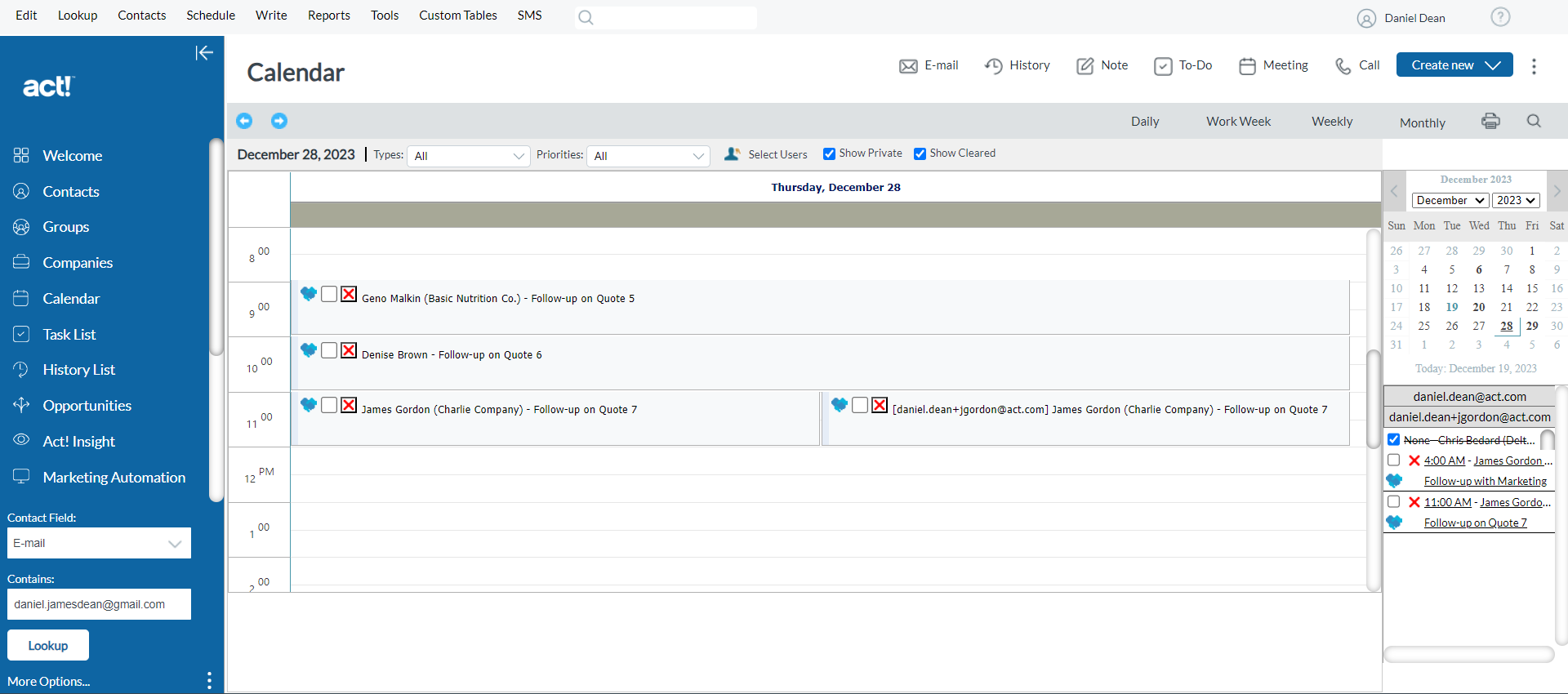Open the Lookup menu

tap(78, 16)
